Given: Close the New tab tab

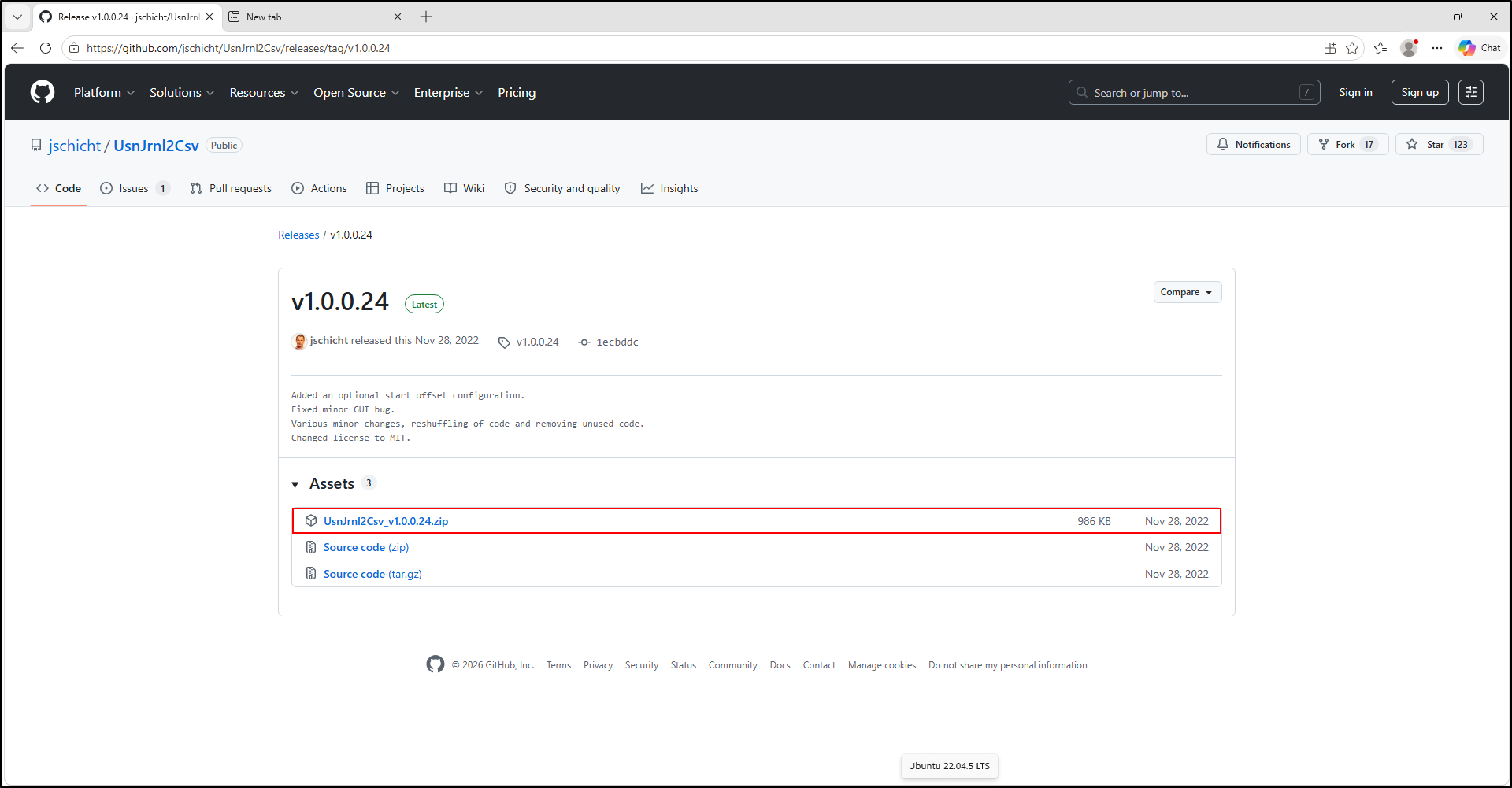Looking at the screenshot, I should tap(398, 17).
